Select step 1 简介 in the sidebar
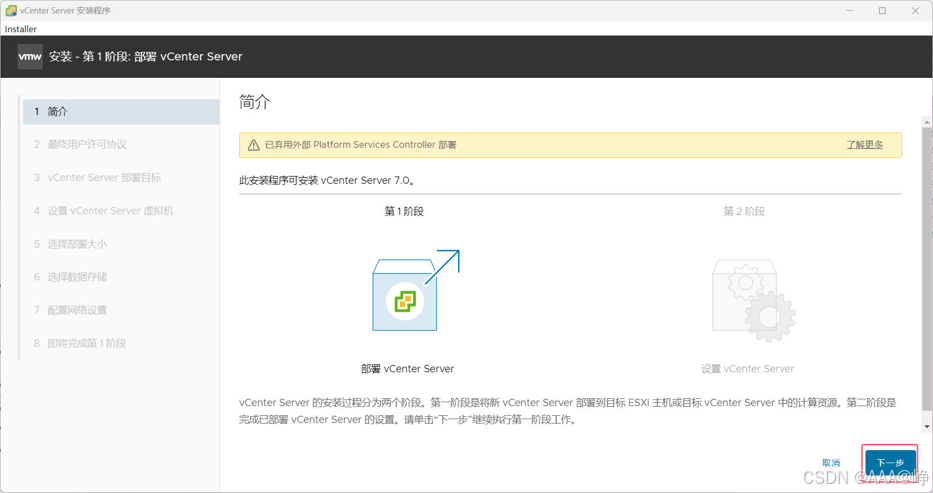 [x=121, y=112]
